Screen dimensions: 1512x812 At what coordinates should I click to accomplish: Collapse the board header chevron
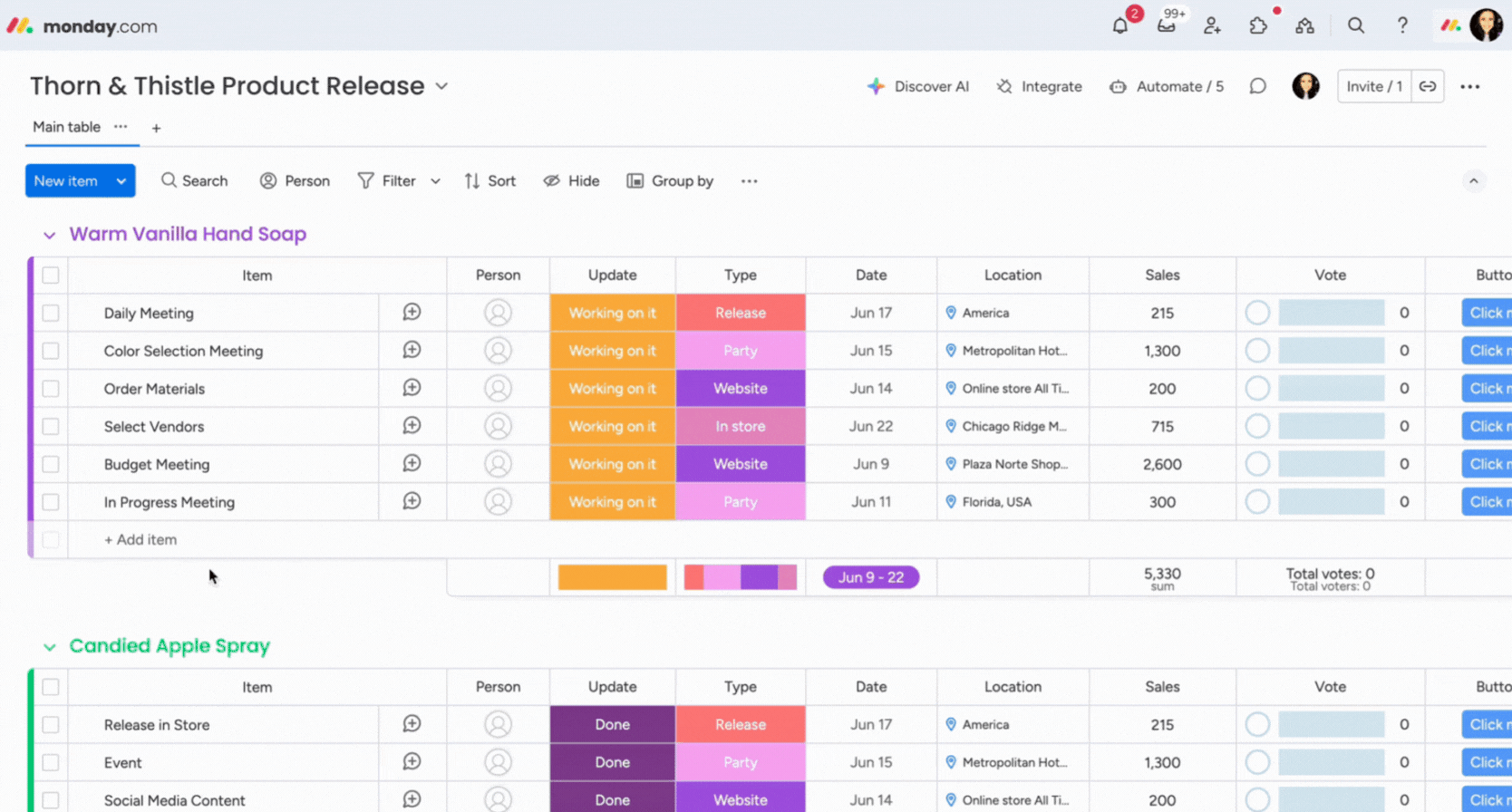pyautogui.click(x=1474, y=181)
